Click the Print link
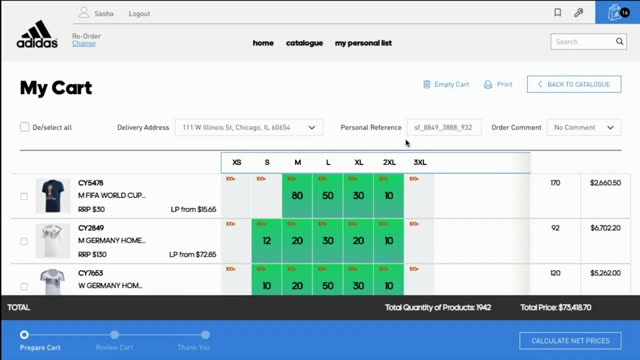 click(504, 84)
